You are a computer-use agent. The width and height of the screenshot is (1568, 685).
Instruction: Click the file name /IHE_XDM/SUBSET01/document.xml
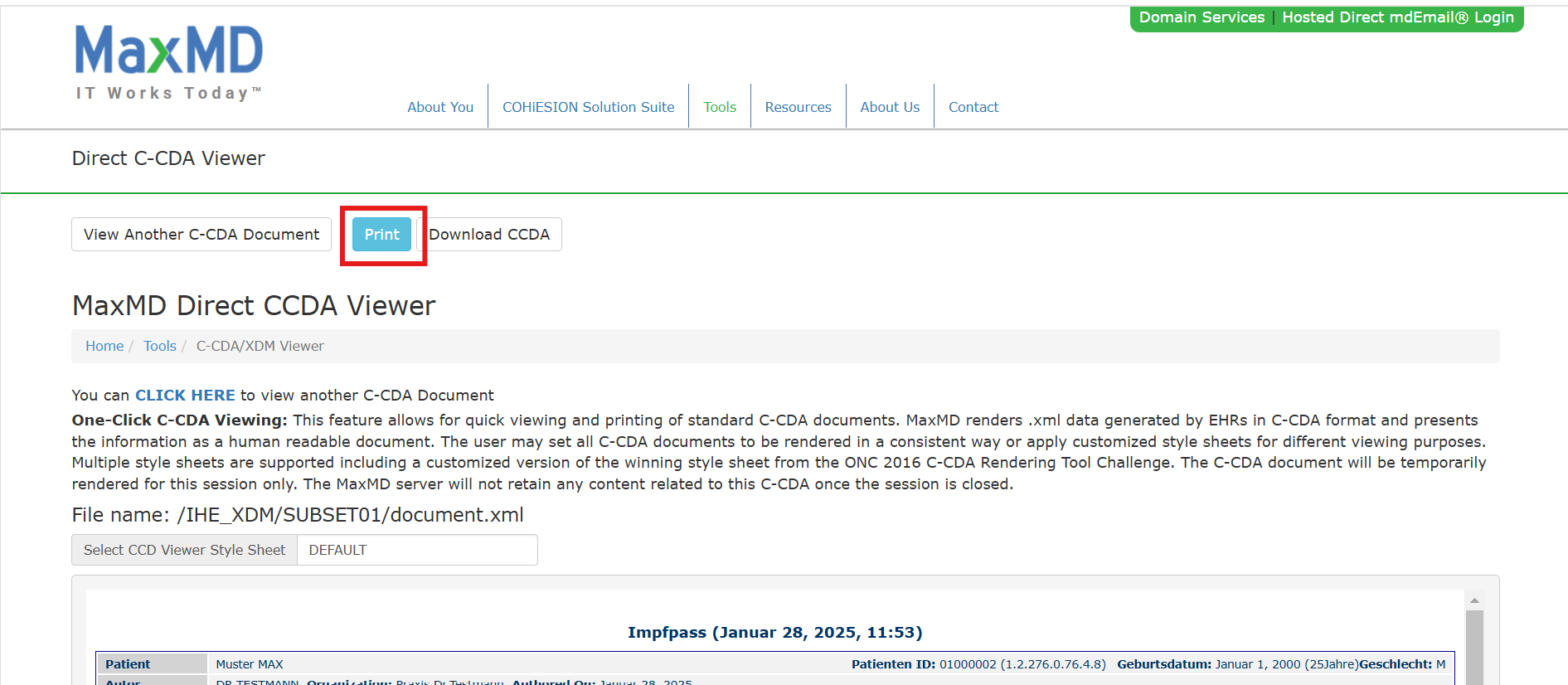351,515
